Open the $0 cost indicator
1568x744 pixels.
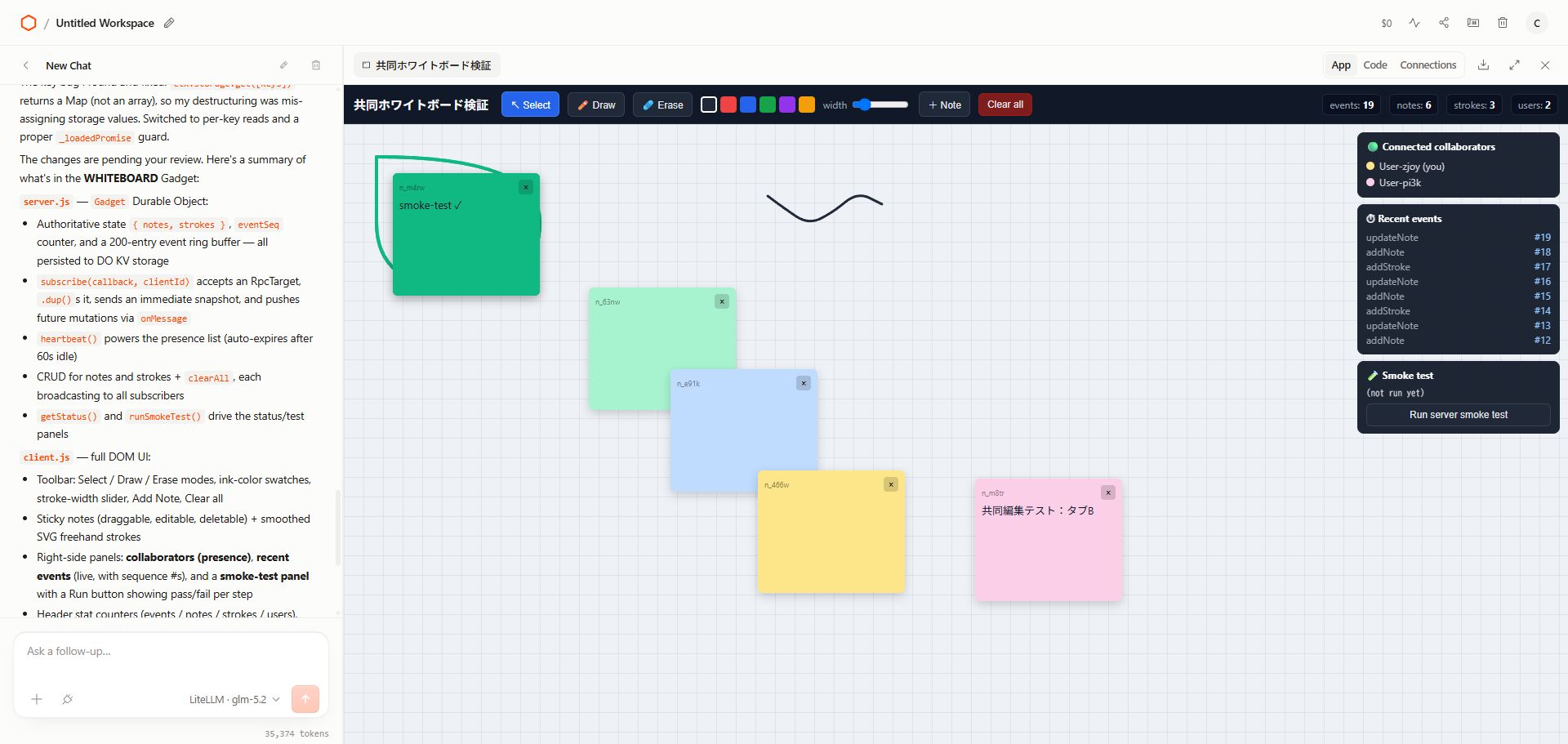(x=1386, y=23)
